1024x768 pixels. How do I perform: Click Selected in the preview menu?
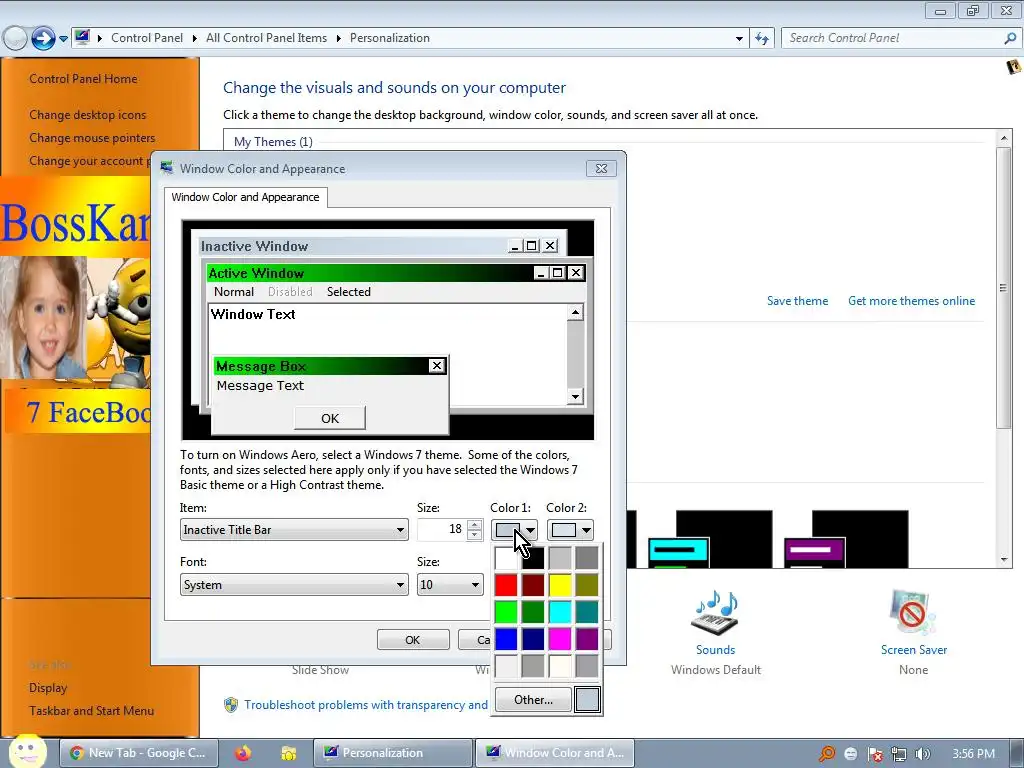coord(349,292)
